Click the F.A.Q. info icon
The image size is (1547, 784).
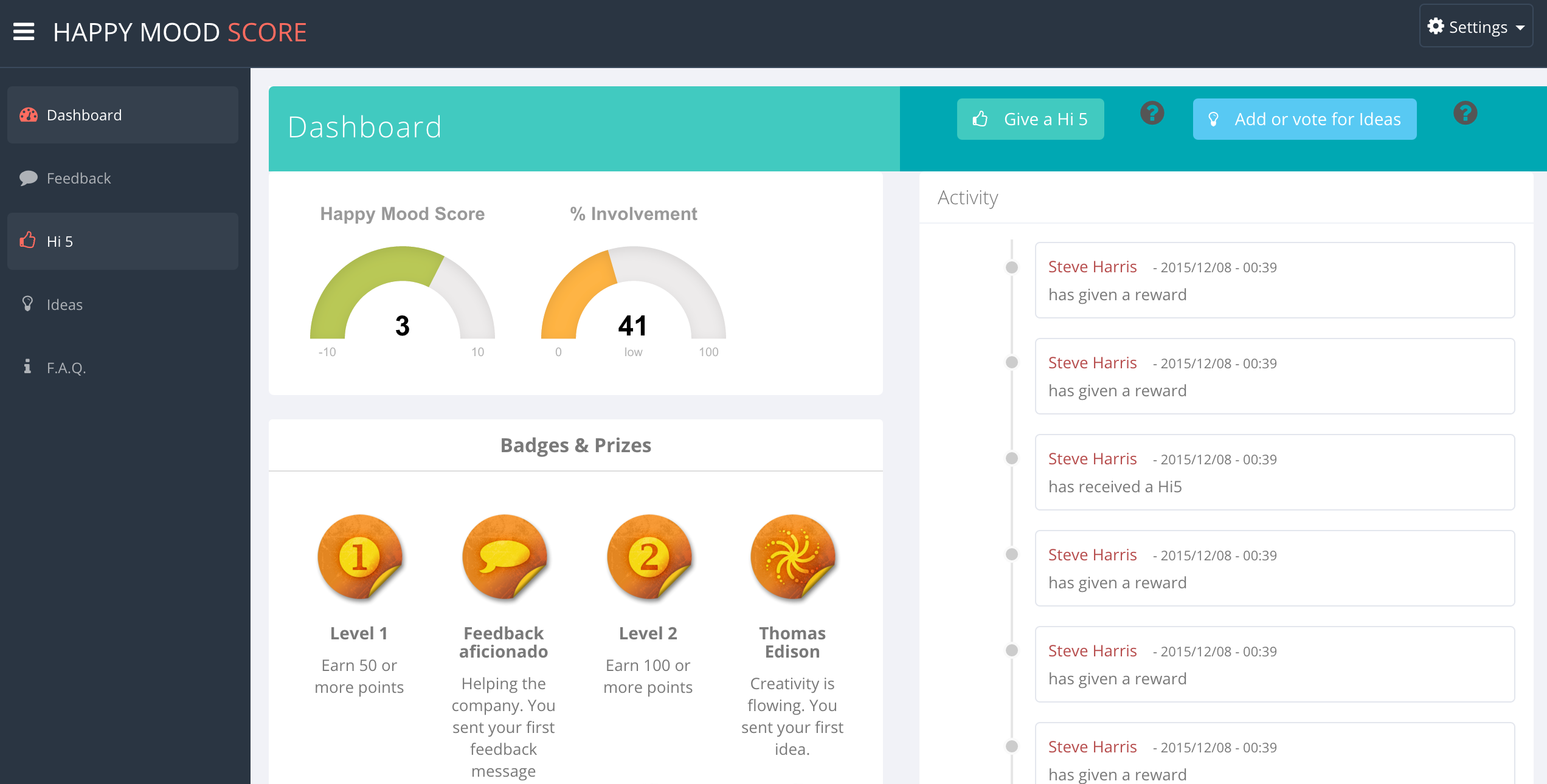click(27, 366)
